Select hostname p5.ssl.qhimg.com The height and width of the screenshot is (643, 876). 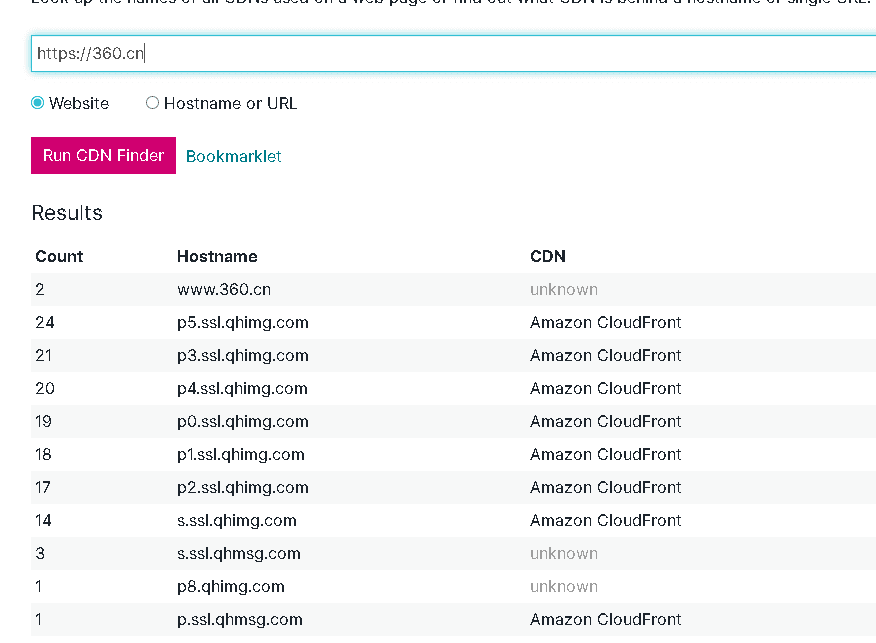242,322
